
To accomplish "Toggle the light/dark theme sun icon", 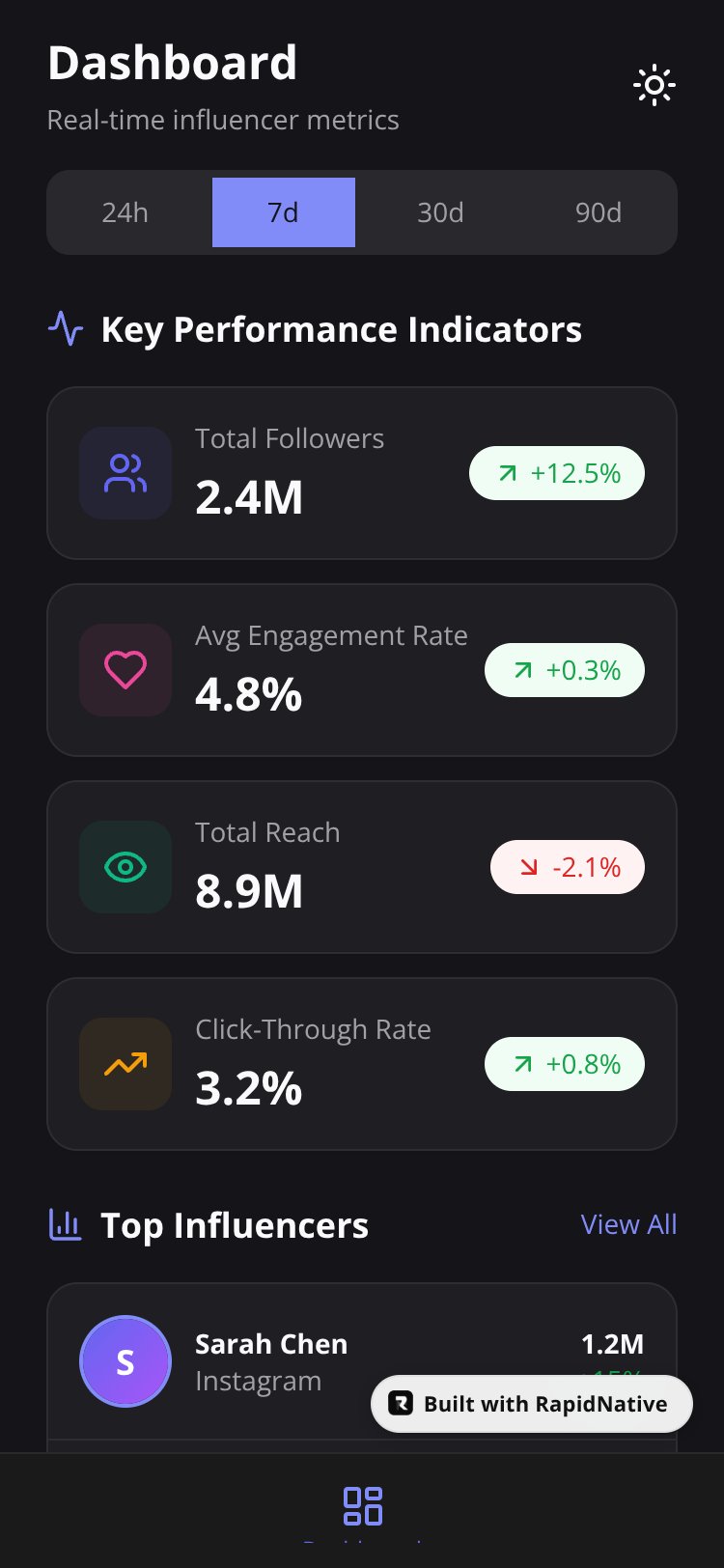I will click(x=654, y=85).
